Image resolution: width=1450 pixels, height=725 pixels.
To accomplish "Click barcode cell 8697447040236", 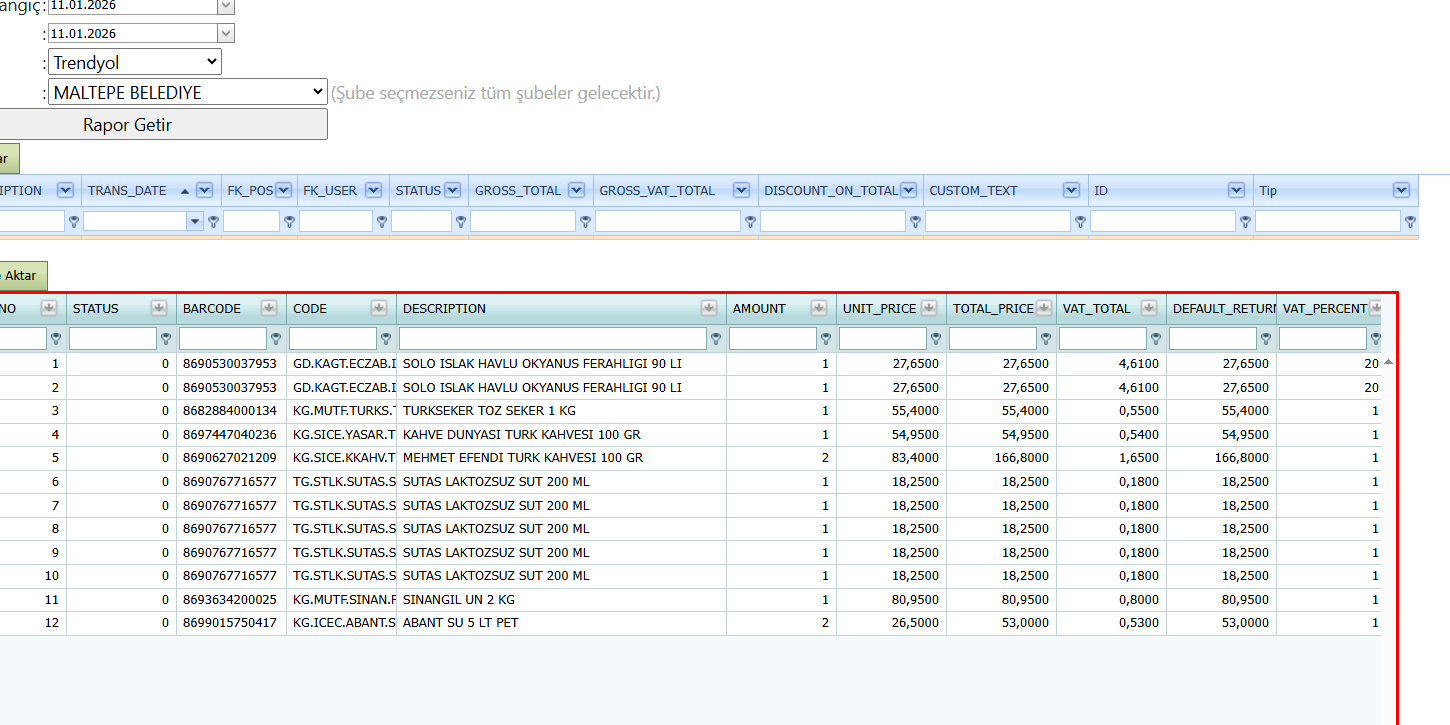I will coord(231,434).
